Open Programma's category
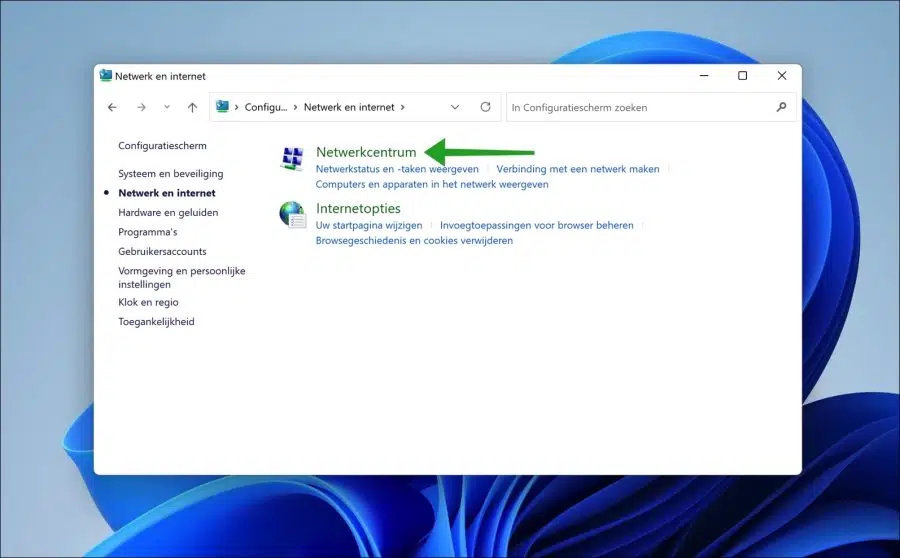 tap(148, 232)
